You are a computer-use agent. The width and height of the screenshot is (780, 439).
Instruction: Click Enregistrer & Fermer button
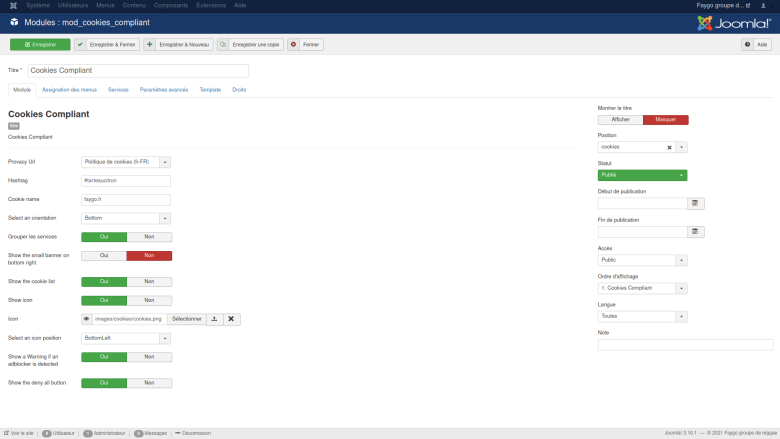(x=107, y=45)
